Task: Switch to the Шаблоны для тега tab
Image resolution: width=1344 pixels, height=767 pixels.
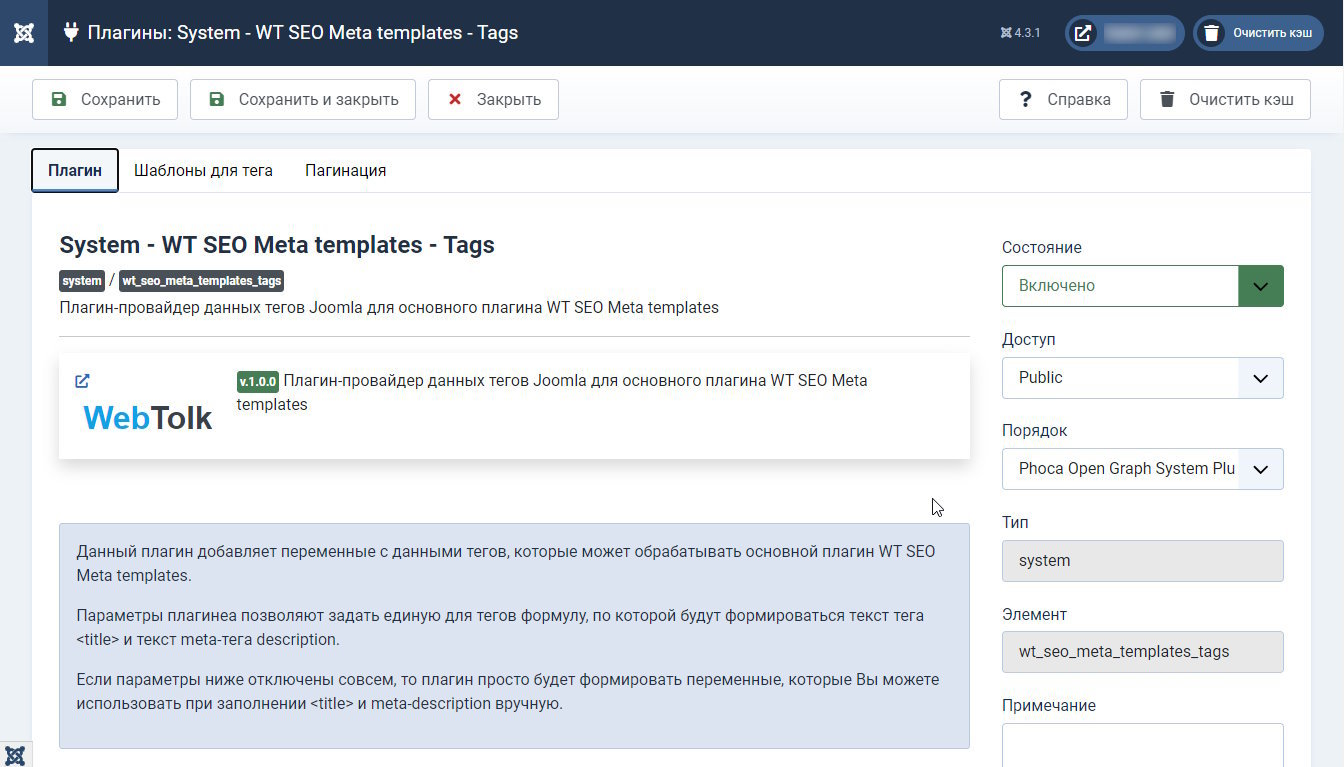Action: point(203,170)
